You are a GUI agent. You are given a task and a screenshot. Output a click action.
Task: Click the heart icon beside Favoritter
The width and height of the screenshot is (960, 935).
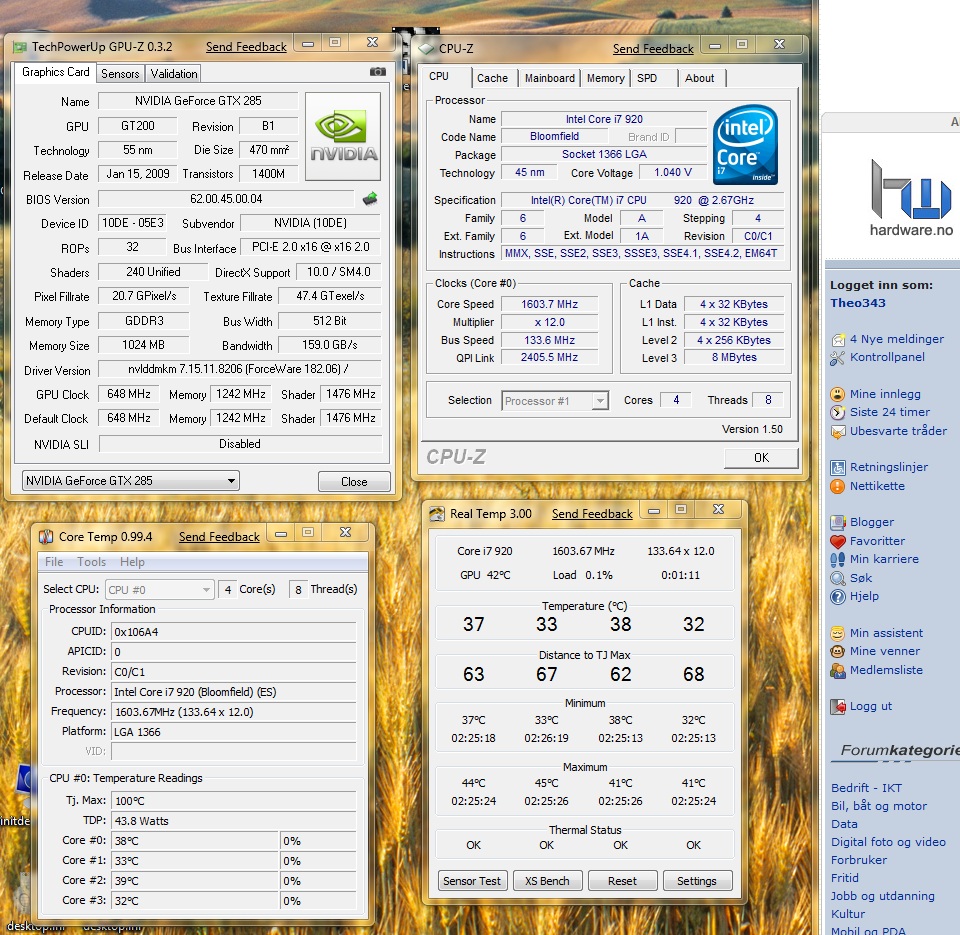(838, 541)
